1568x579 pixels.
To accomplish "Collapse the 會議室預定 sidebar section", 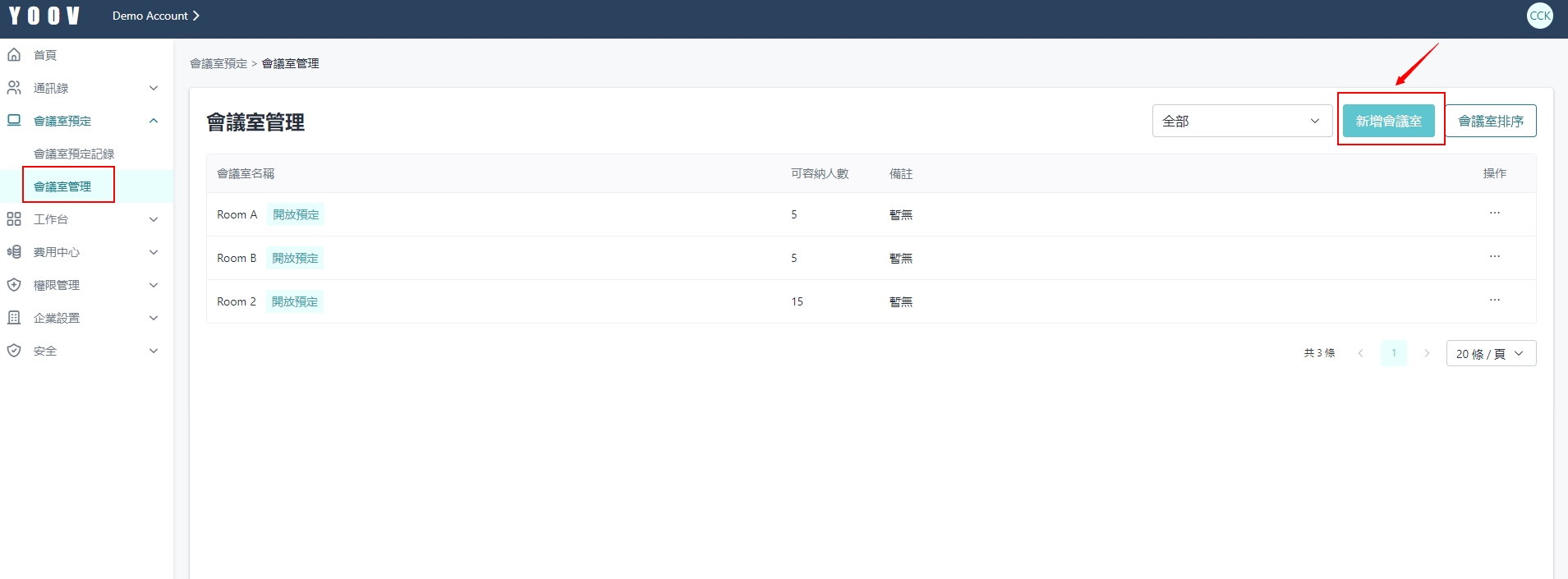I will (x=154, y=121).
